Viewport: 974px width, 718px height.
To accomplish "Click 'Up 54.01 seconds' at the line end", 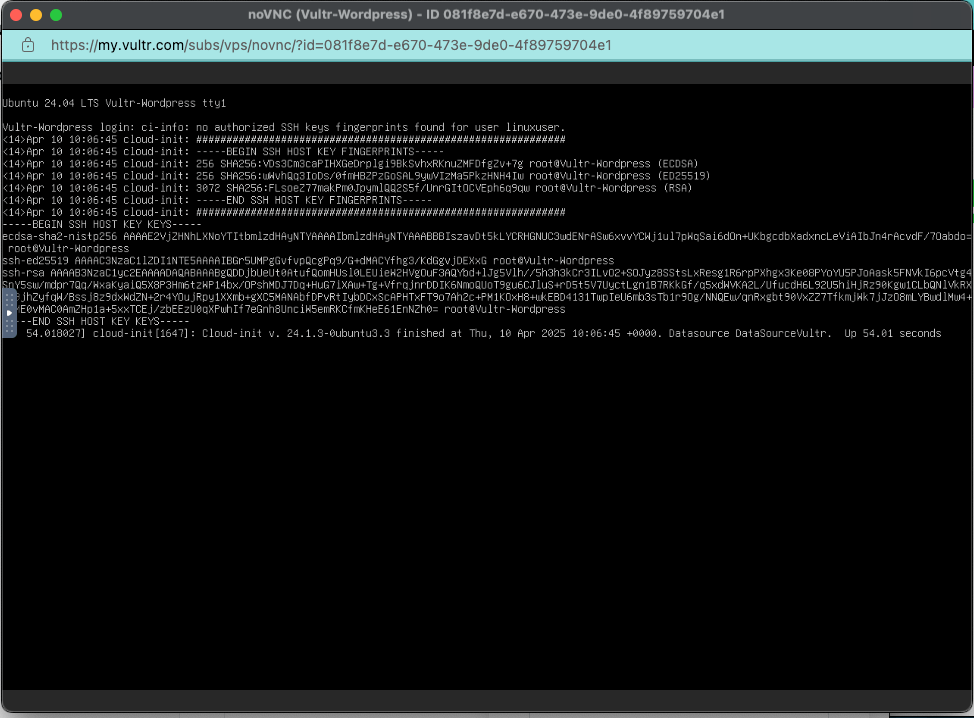I will pos(893,334).
